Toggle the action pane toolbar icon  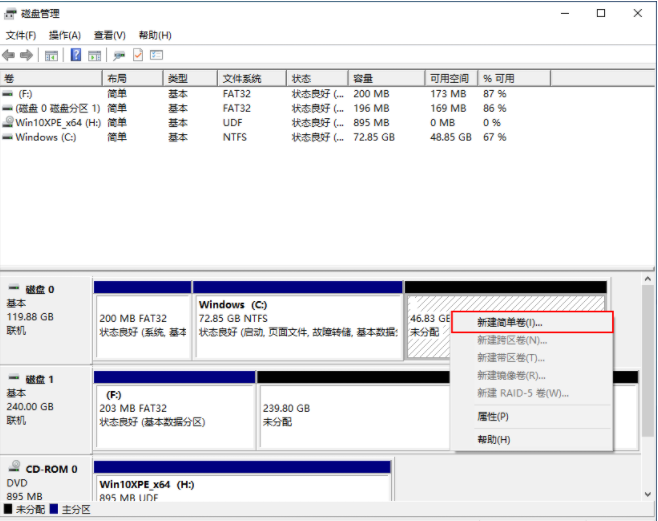tap(94, 55)
